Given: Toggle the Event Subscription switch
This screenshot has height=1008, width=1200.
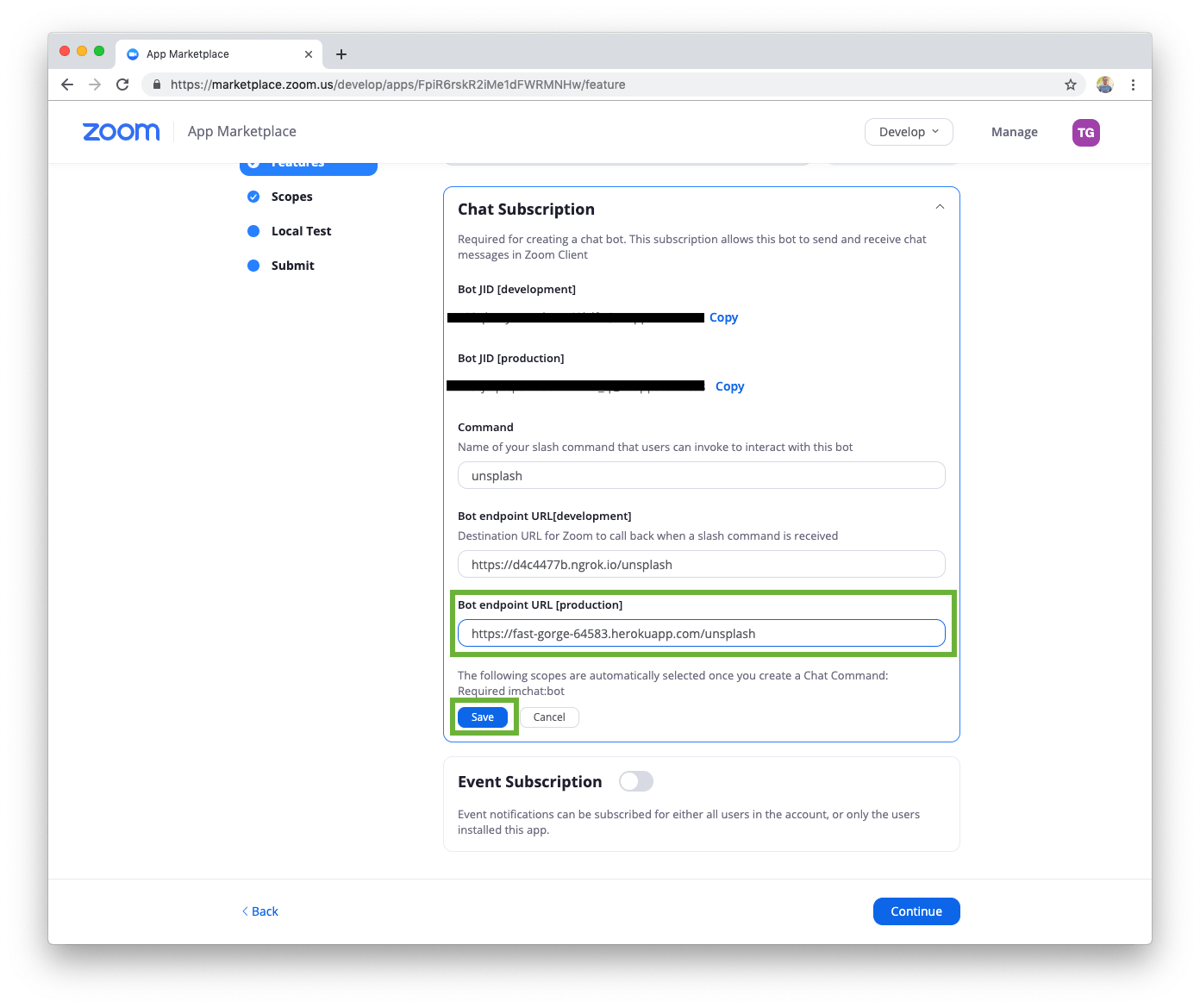Looking at the screenshot, I should pos(636,781).
